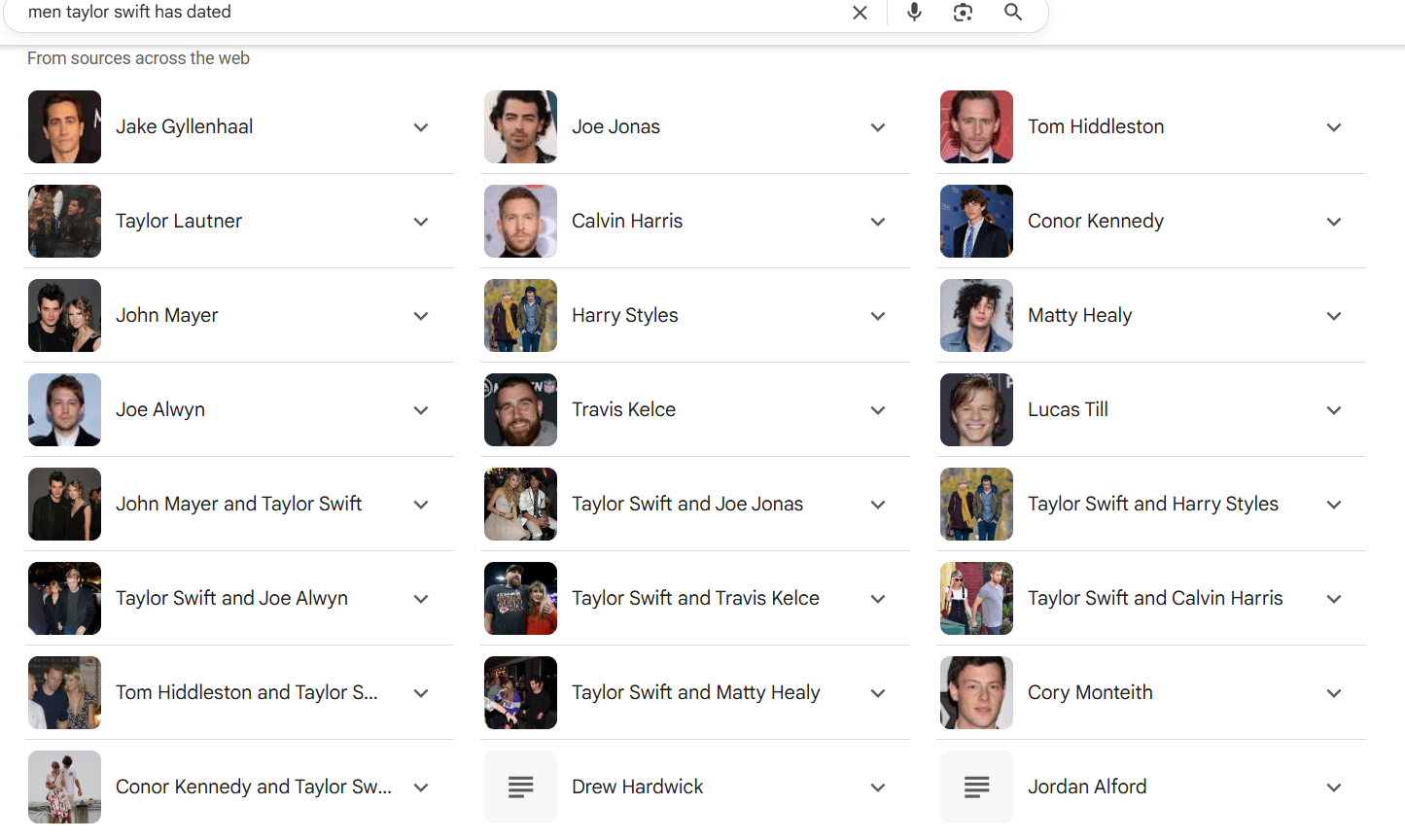Image resolution: width=1405 pixels, height=840 pixels.
Task: Expand the Jordan Alford chevron
Action: point(1334,787)
